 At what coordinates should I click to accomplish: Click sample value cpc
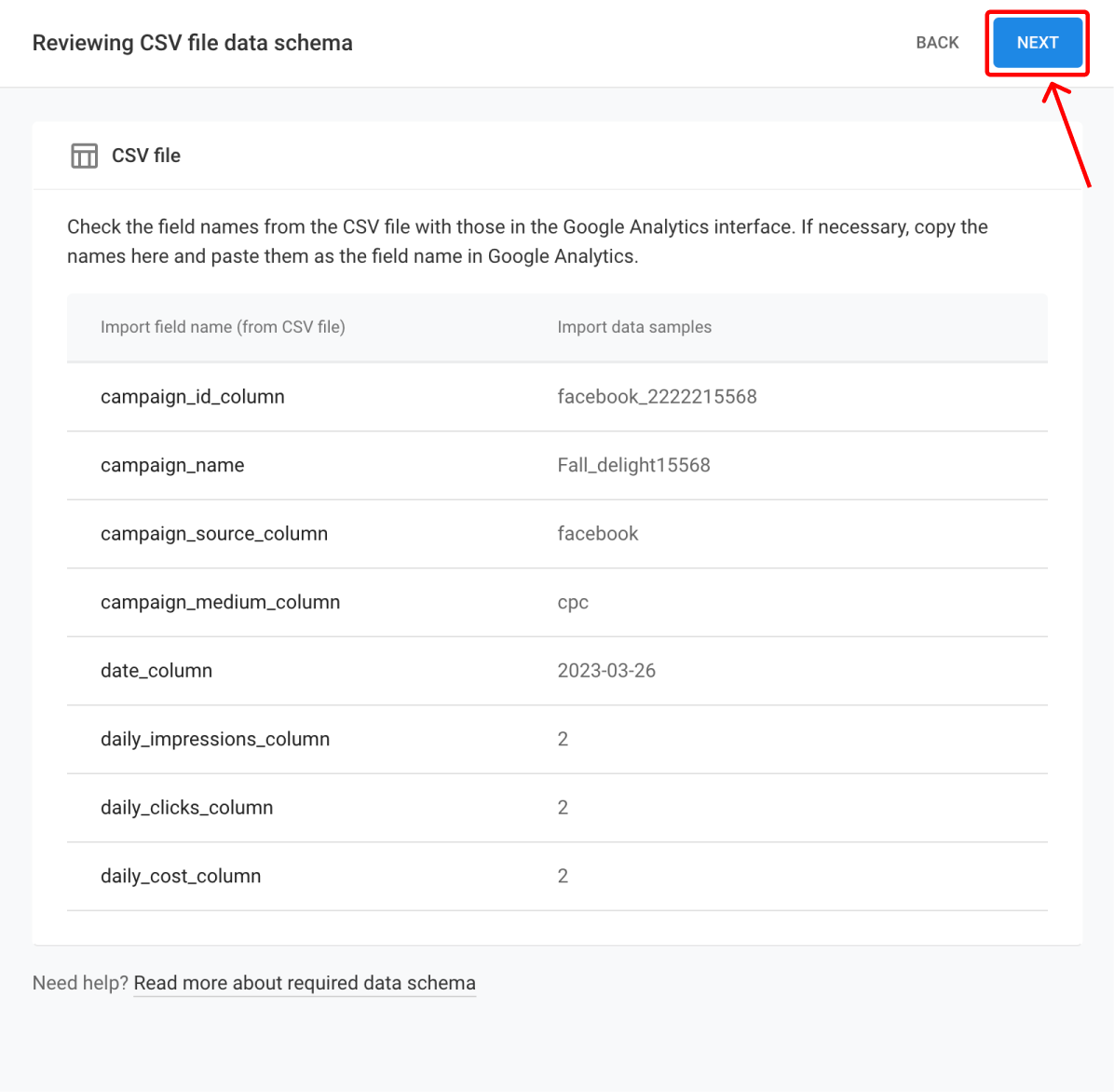pos(573,603)
